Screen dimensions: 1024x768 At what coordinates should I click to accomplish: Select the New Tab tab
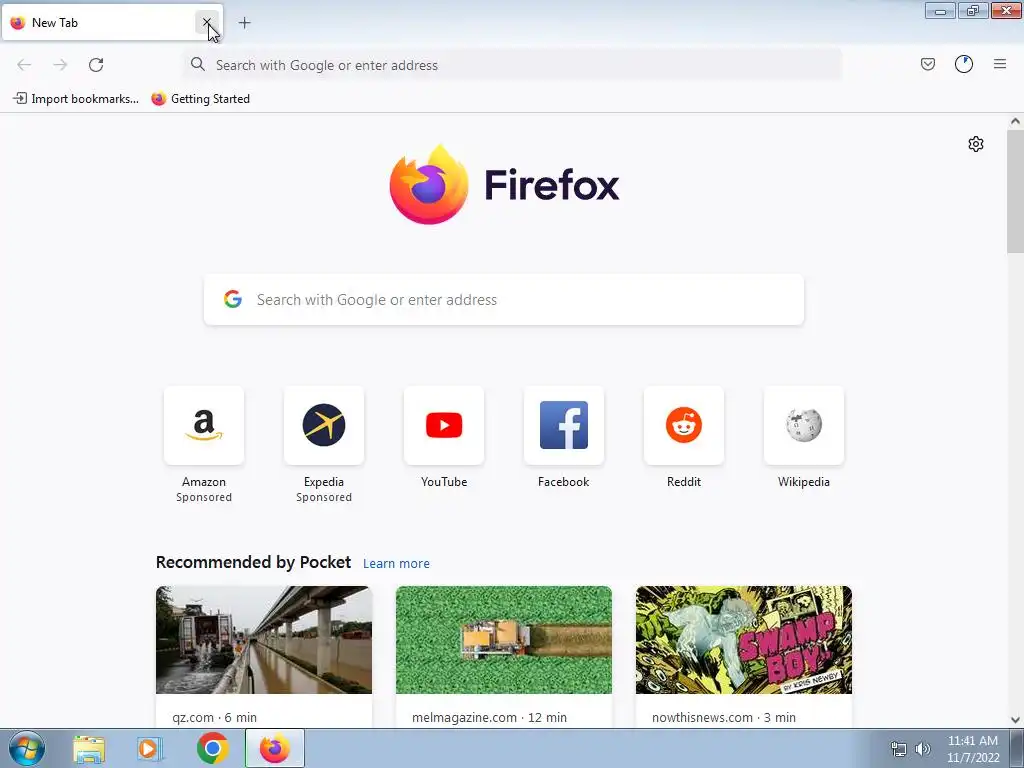[x=112, y=23]
